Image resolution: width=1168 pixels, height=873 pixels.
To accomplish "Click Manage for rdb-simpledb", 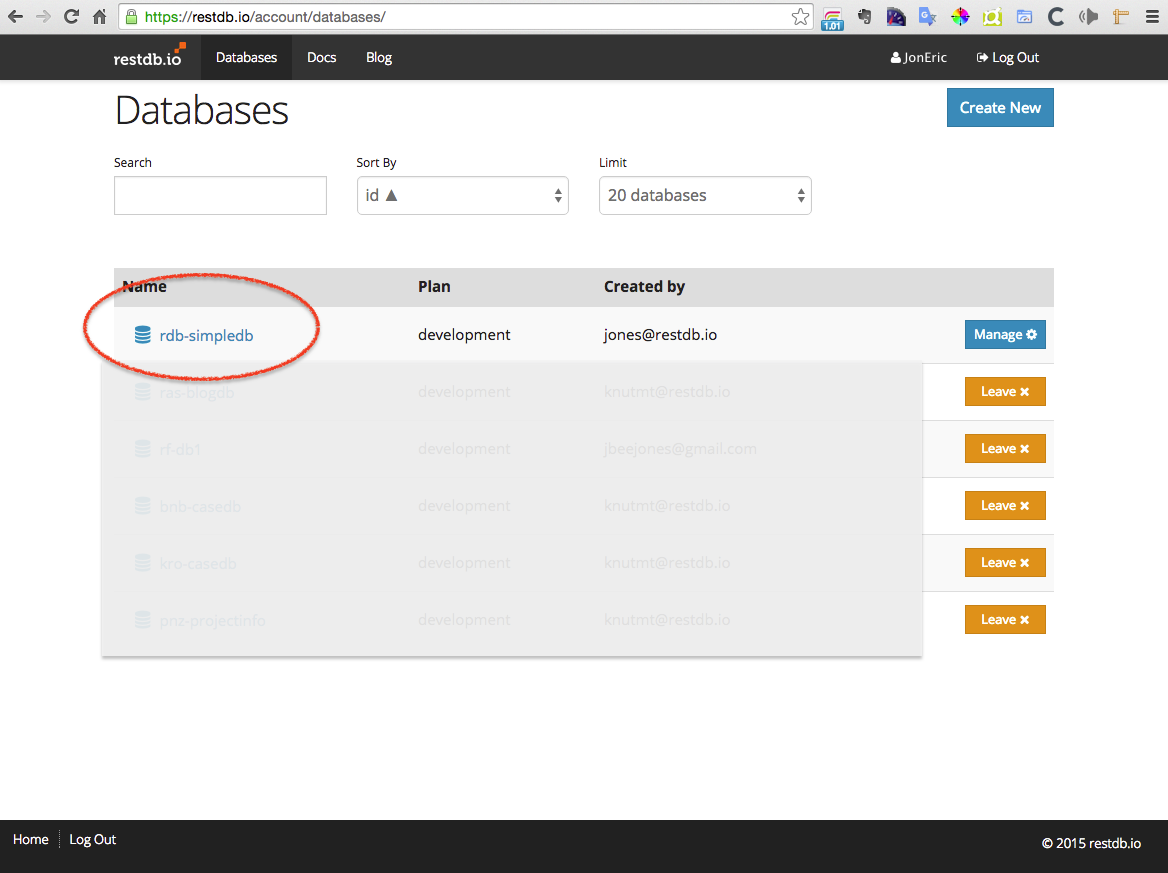I will click(1005, 334).
